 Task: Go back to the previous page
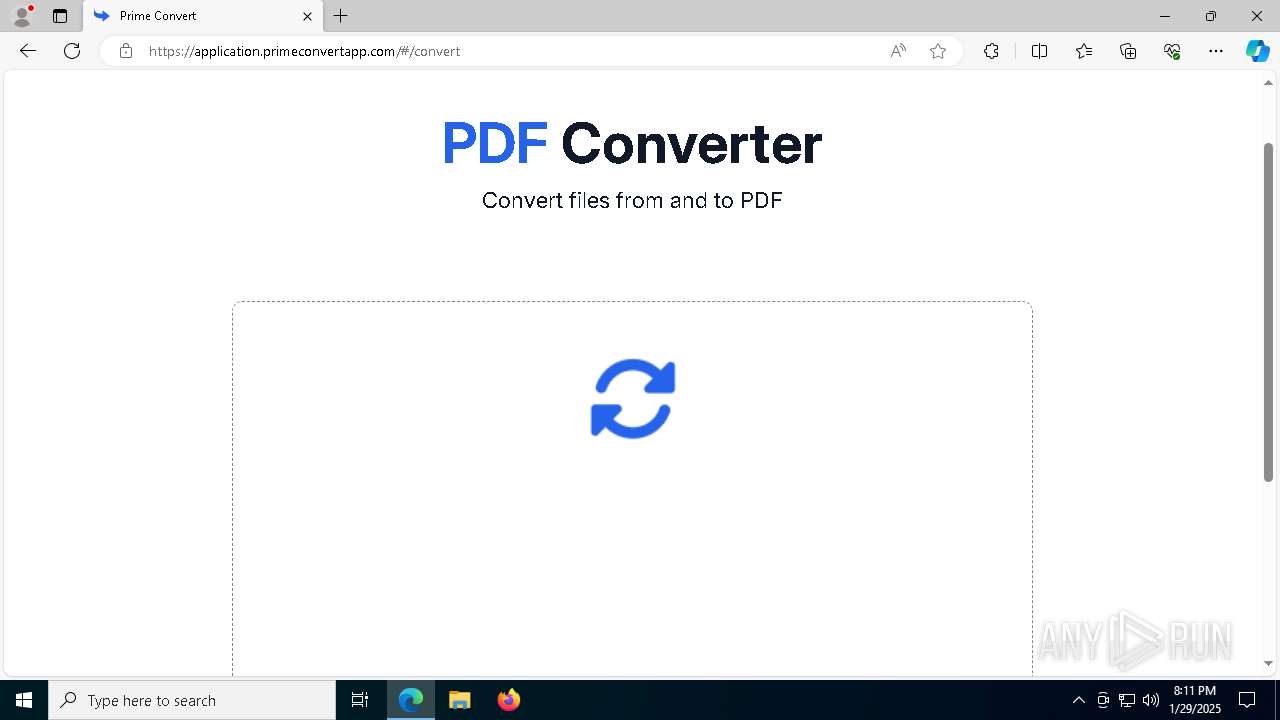28,51
